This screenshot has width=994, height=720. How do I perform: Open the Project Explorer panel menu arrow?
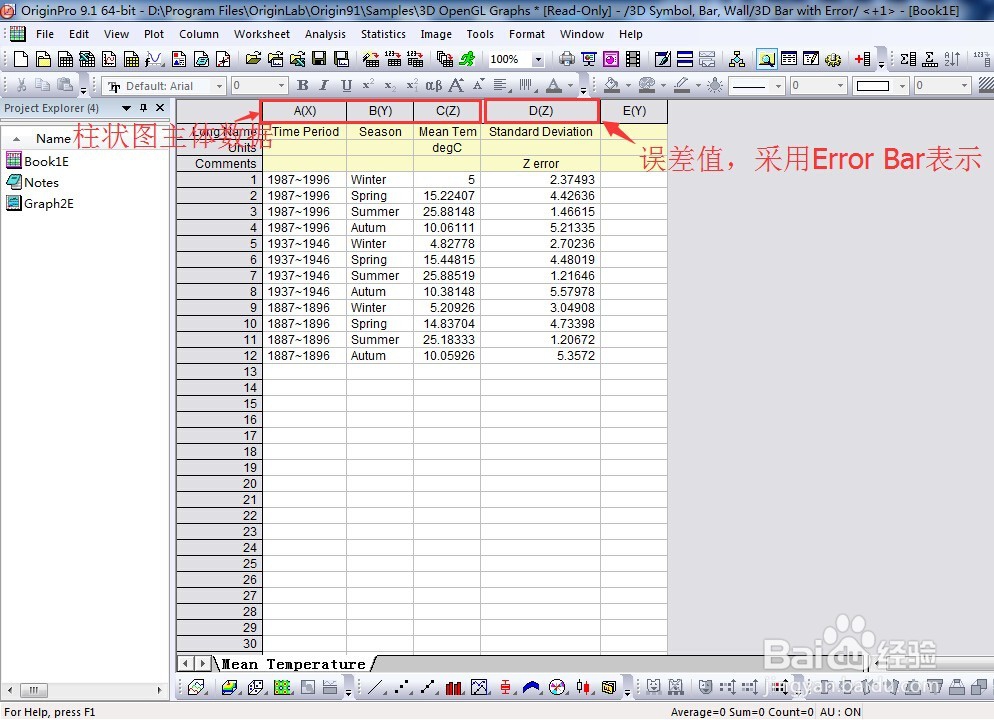pos(126,108)
